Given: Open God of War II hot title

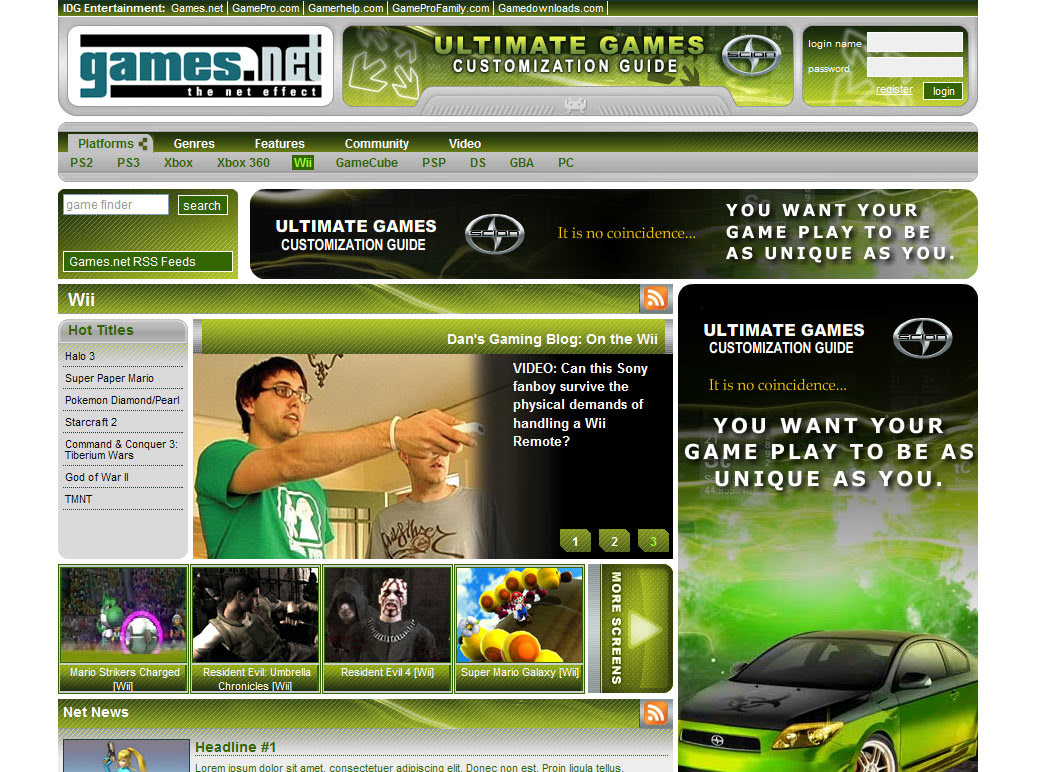Looking at the screenshot, I should [x=96, y=477].
